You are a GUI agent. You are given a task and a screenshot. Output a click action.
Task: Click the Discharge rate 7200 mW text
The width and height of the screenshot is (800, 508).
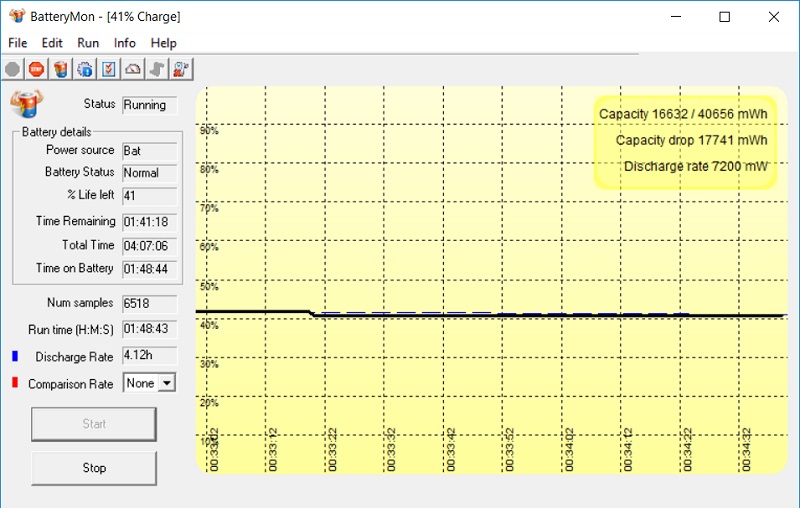point(695,166)
